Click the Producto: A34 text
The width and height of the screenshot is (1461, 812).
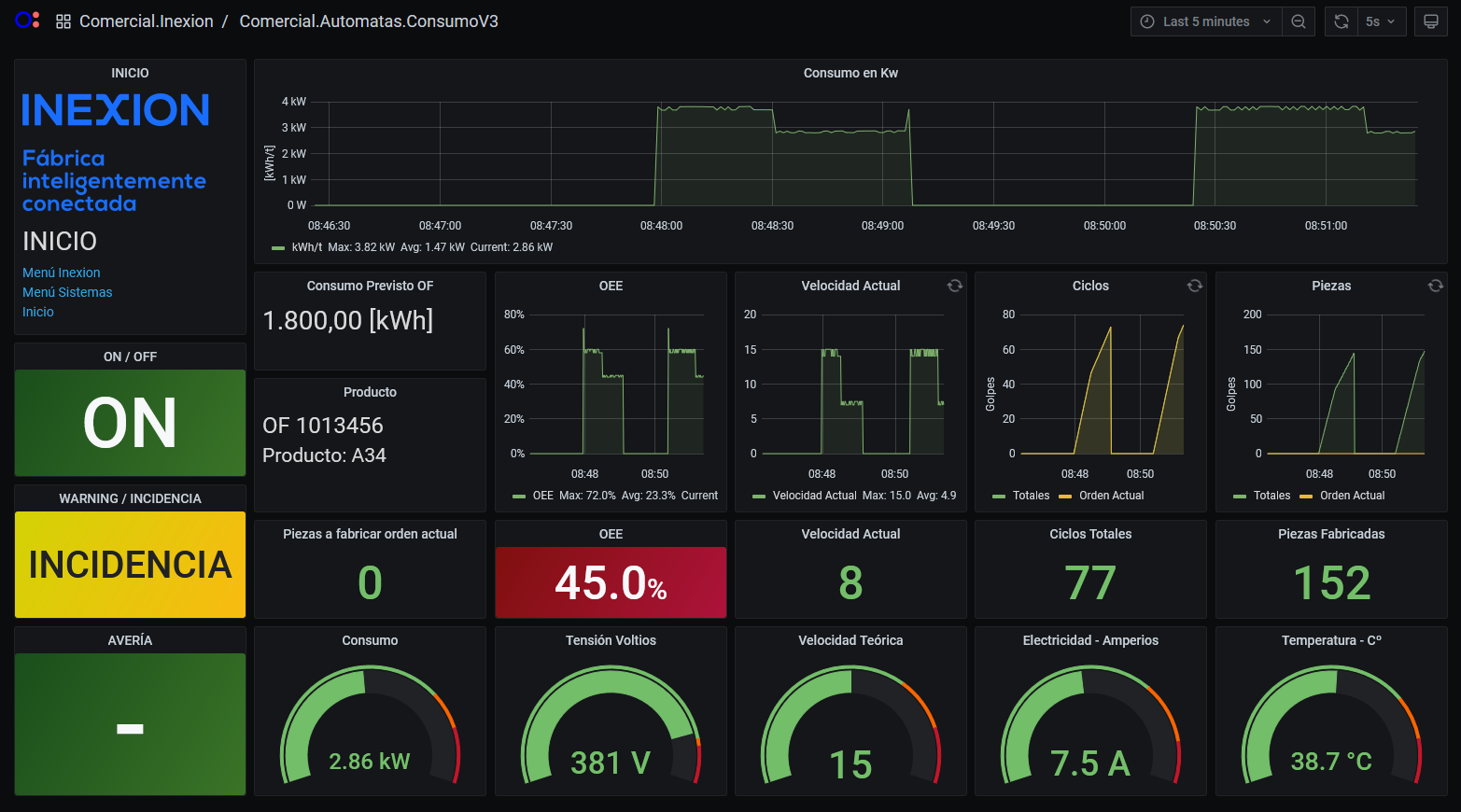pyautogui.click(x=324, y=455)
